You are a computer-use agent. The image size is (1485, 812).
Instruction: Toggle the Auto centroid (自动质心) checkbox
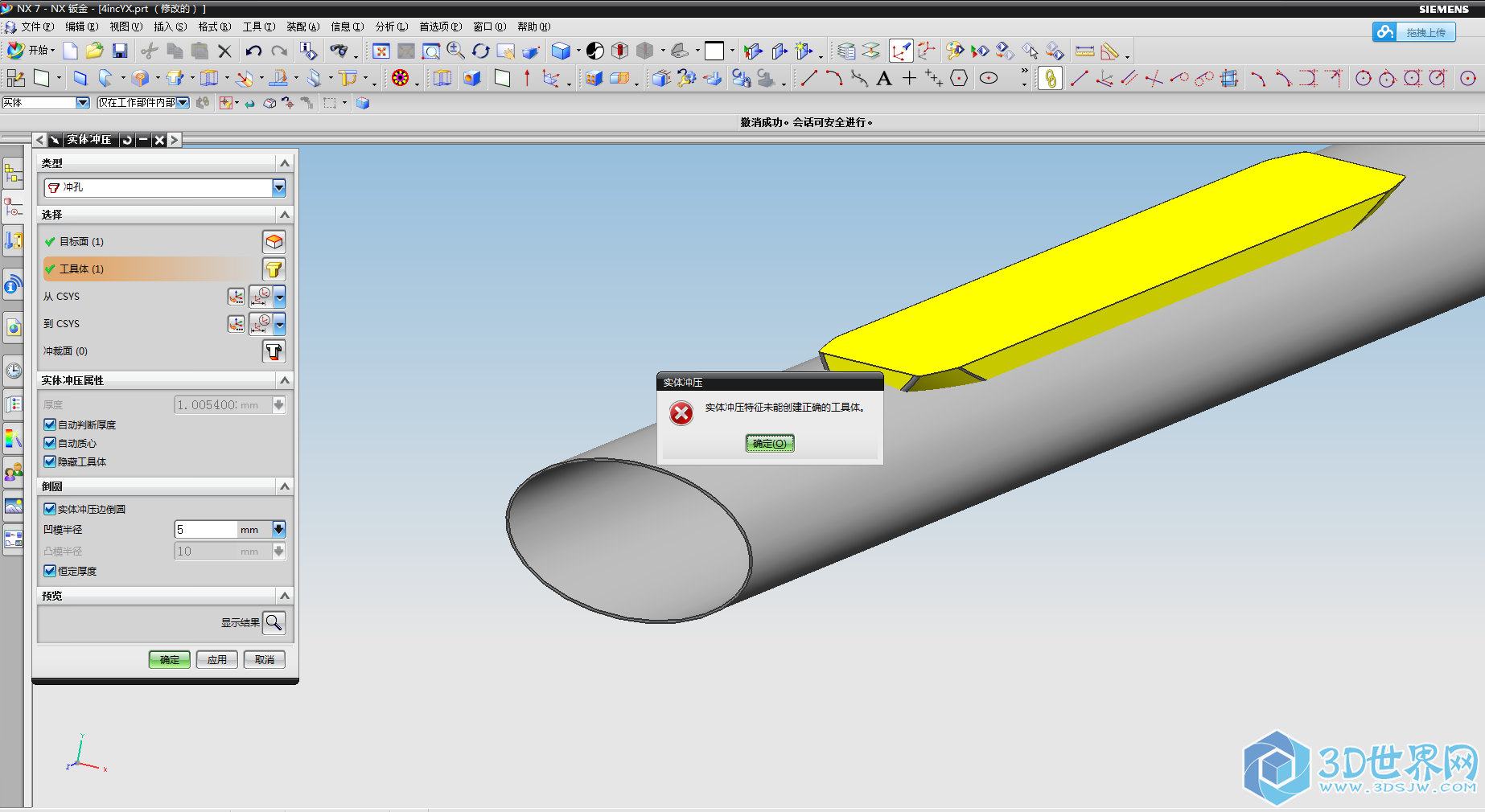(x=50, y=443)
